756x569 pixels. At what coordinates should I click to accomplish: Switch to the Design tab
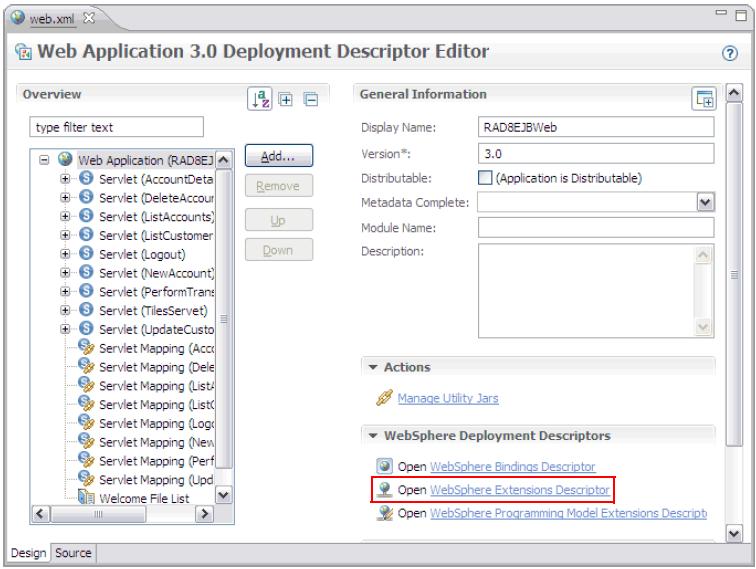click(28, 553)
